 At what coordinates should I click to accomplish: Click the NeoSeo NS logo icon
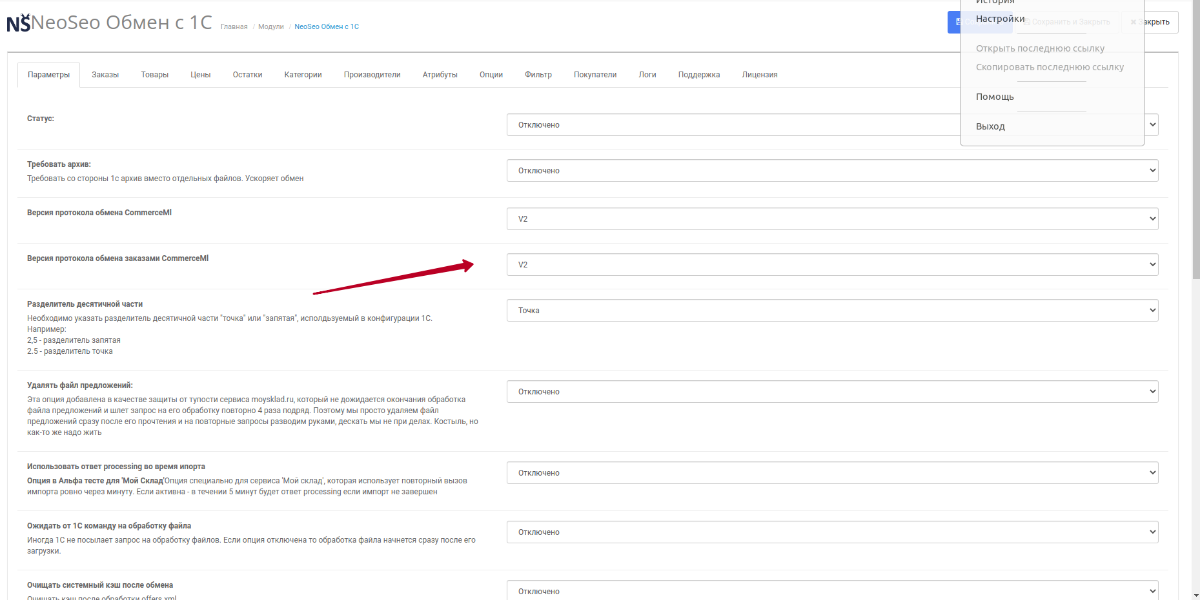18,22
